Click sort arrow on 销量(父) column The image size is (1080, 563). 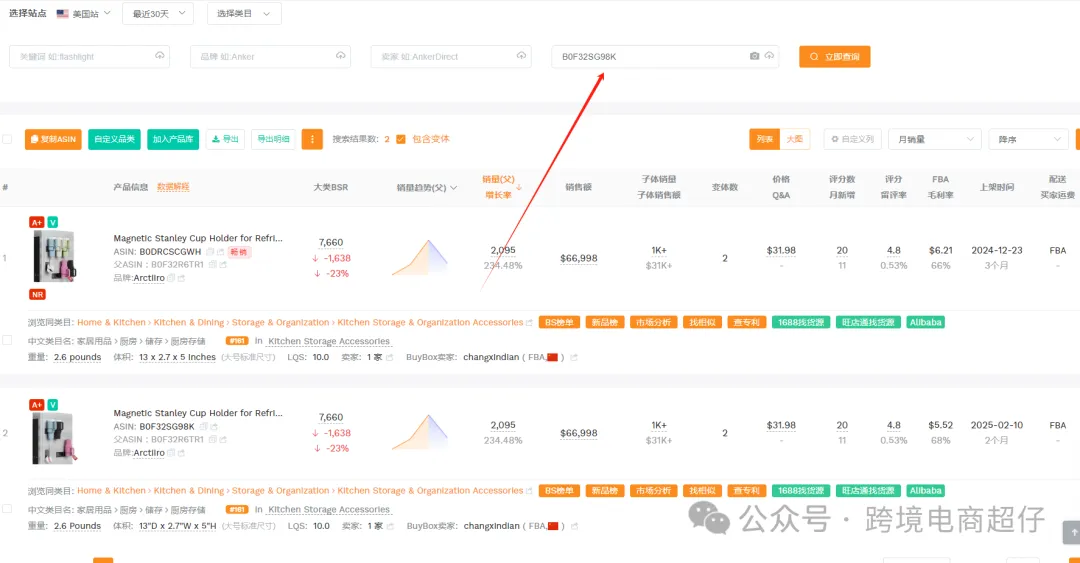coord(519,187)
